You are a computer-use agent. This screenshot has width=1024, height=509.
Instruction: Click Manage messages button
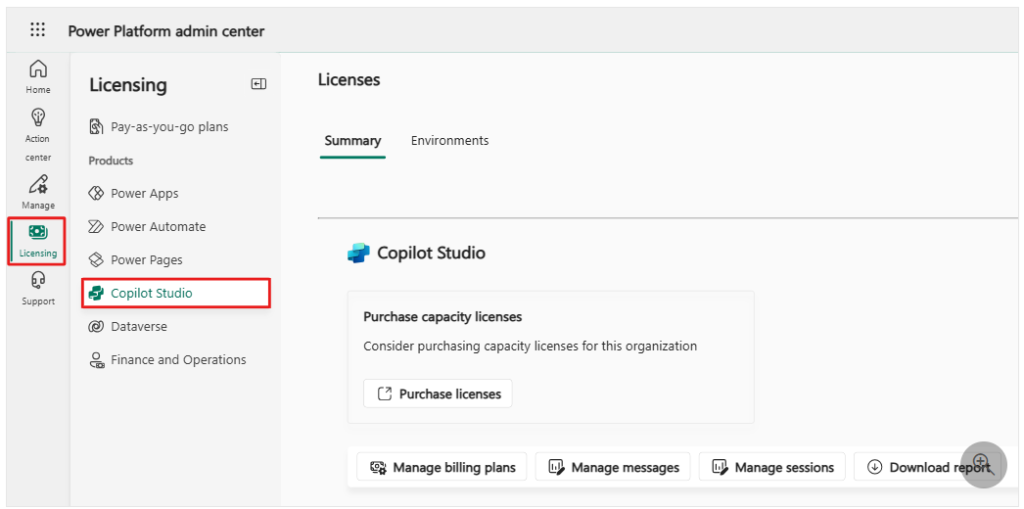[612, 467]
